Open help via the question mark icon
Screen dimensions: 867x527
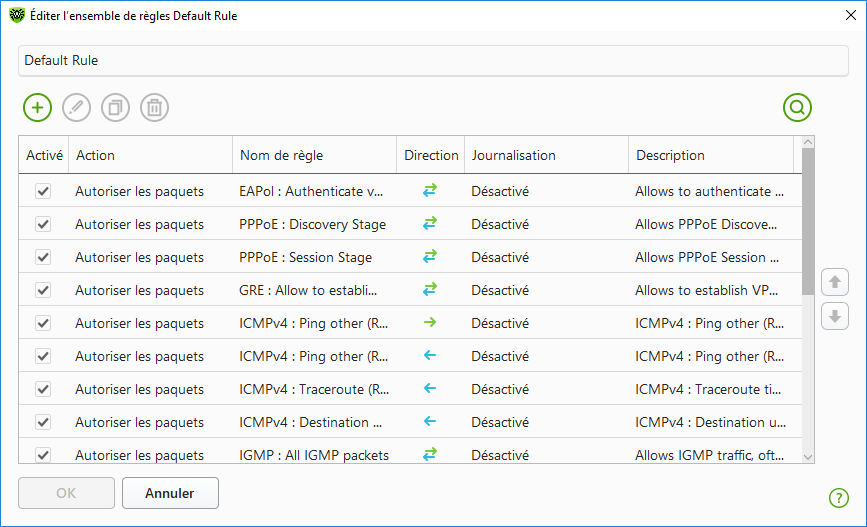[838, 497]
